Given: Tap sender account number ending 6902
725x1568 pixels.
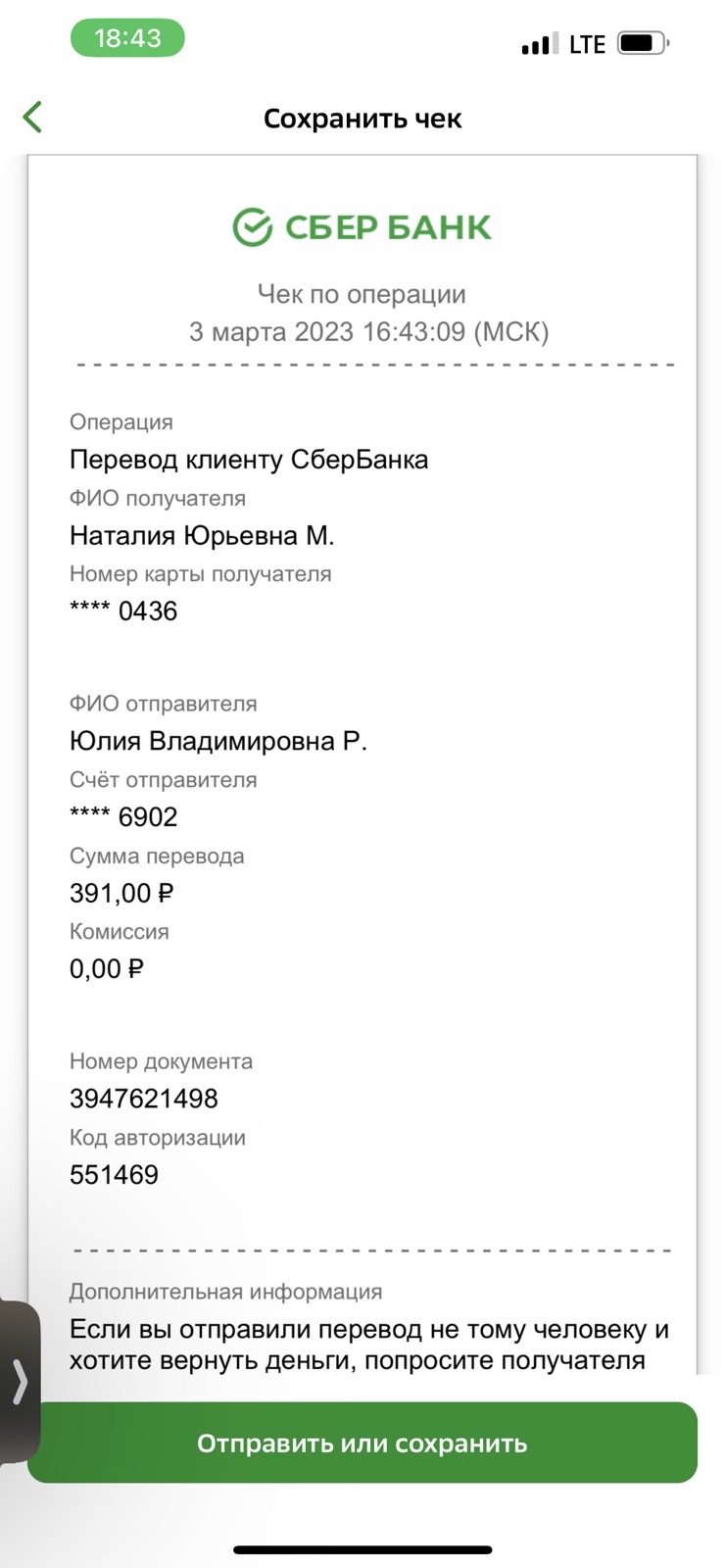Looking at the screenshot, I should pos(123,817).
